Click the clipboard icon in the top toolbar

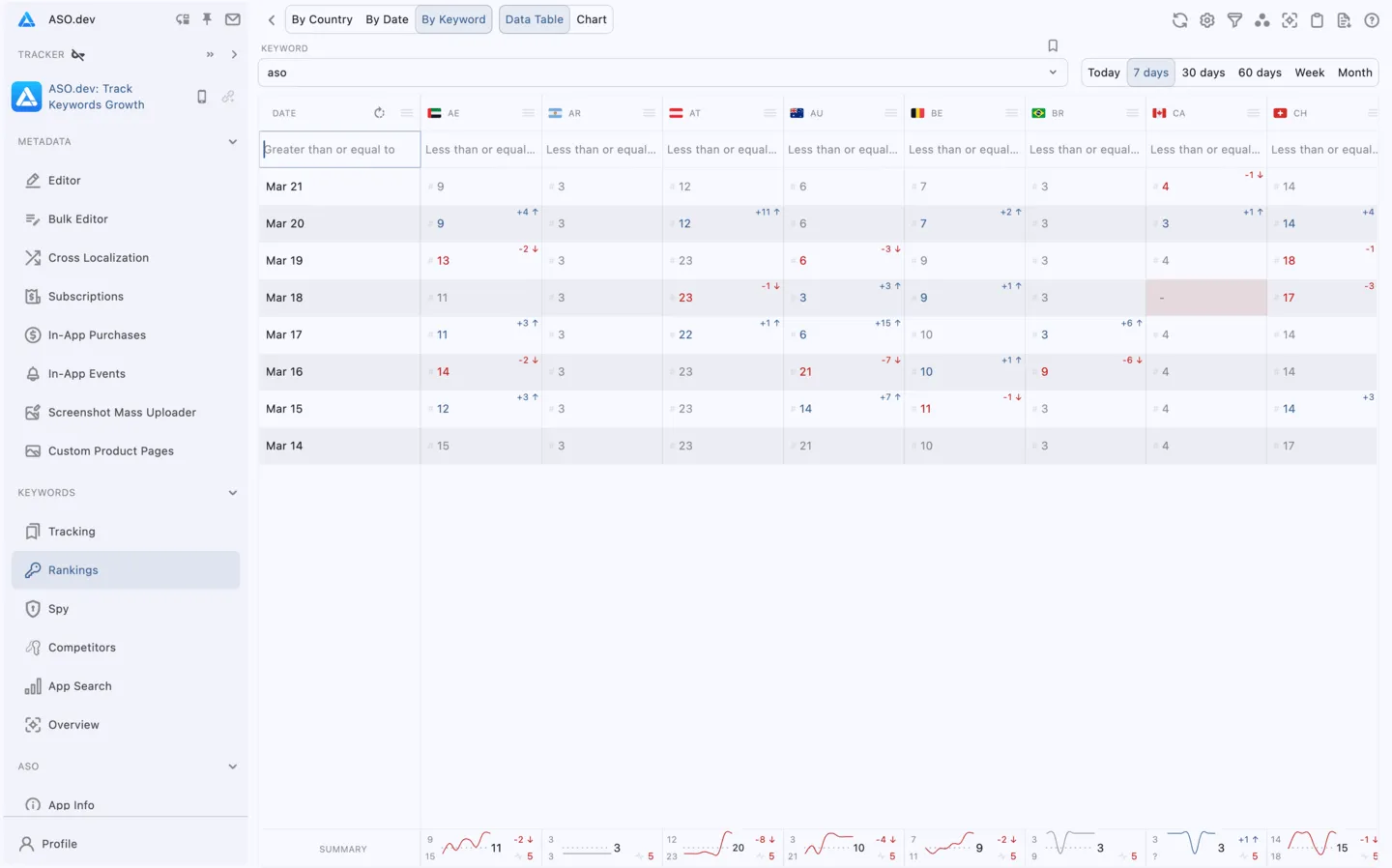click(1317, 19)
